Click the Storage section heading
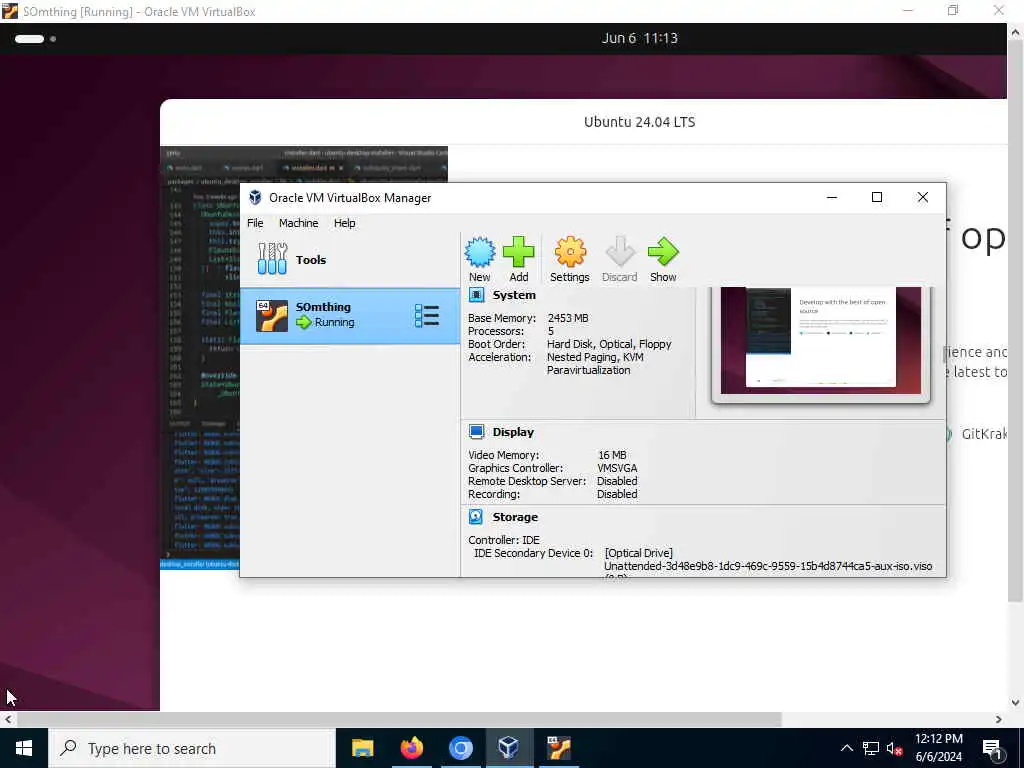Viewport: 1024px width, 768px height. [x=515, y=517]
